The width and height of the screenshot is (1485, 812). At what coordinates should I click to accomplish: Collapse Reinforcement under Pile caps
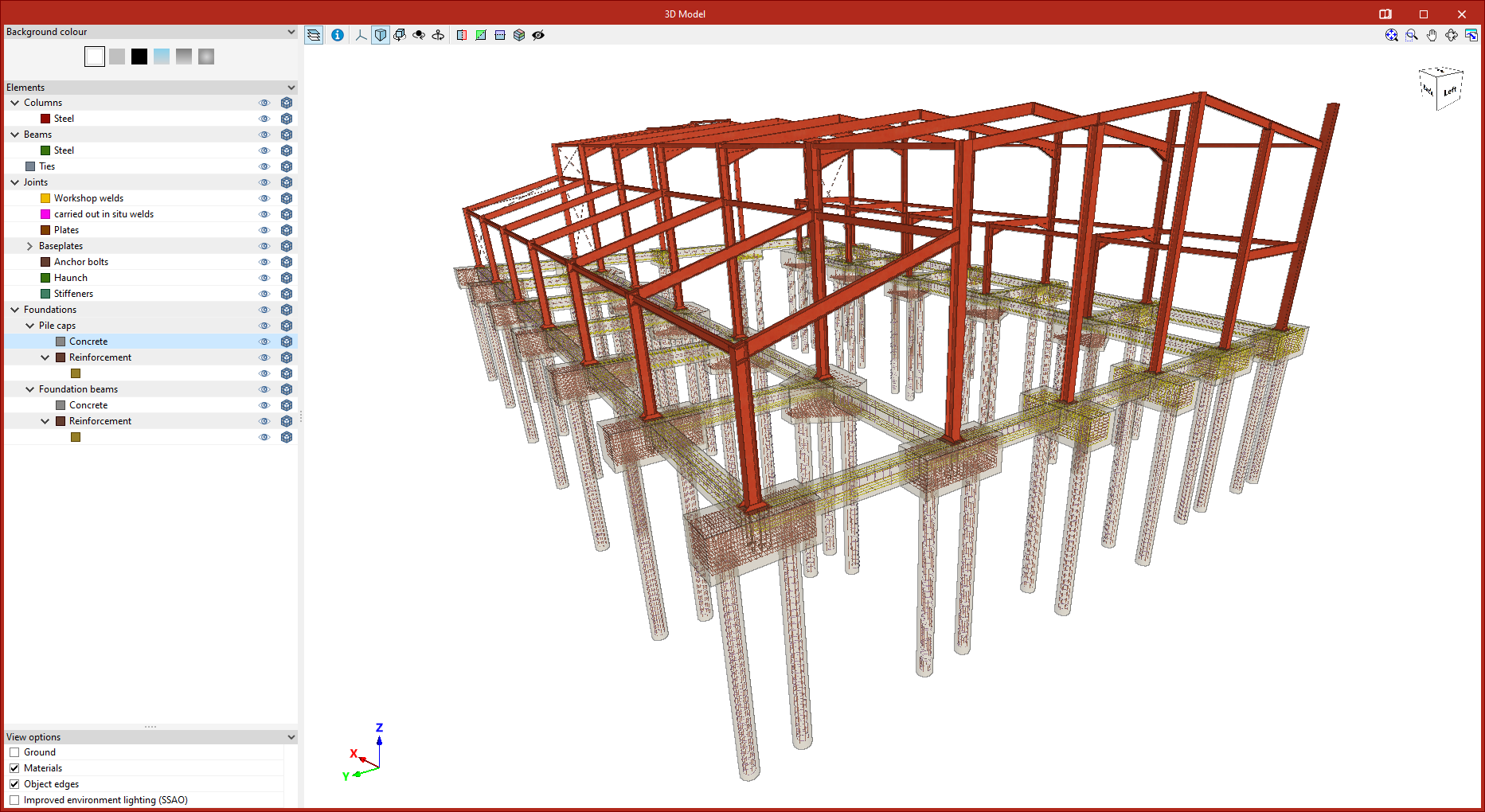[45, 357]
